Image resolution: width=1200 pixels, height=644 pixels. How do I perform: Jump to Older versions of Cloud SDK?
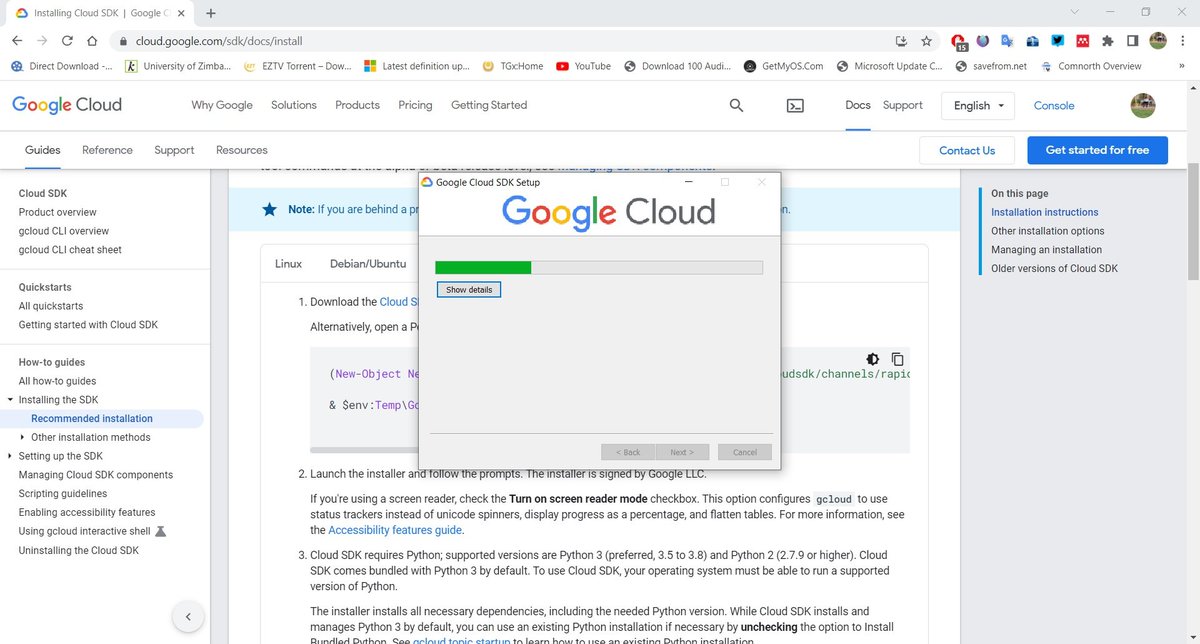pyautogui.click(x=1054, y=268)
